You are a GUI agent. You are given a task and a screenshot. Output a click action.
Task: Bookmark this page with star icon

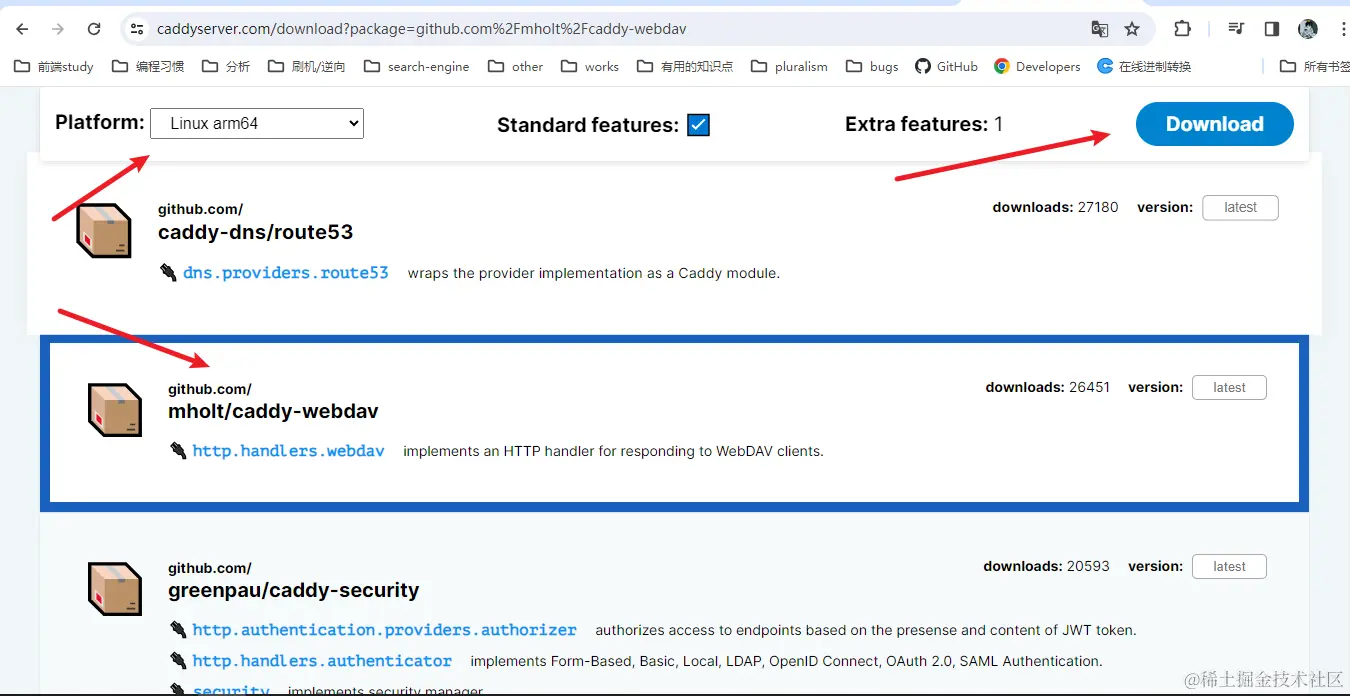point(1132,29)
